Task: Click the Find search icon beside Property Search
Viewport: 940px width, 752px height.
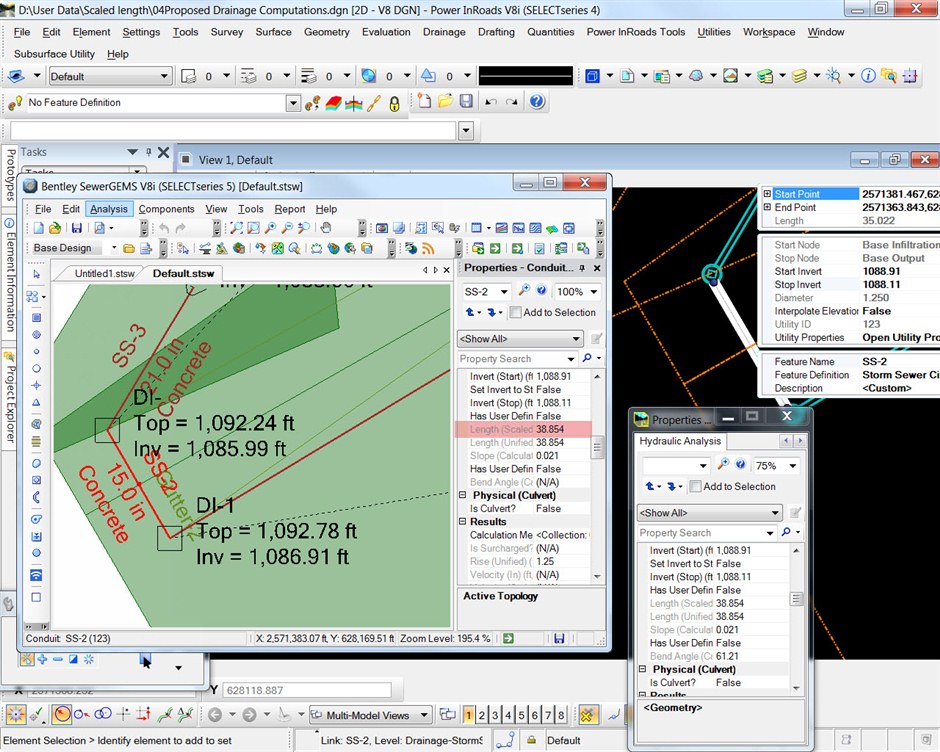Action: coord(587,358)
